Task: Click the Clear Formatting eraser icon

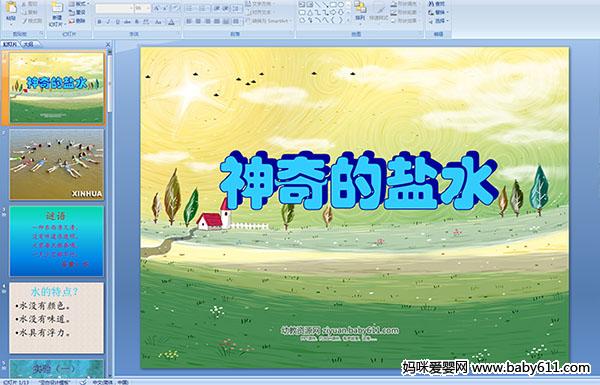Action: click(175, 8)
